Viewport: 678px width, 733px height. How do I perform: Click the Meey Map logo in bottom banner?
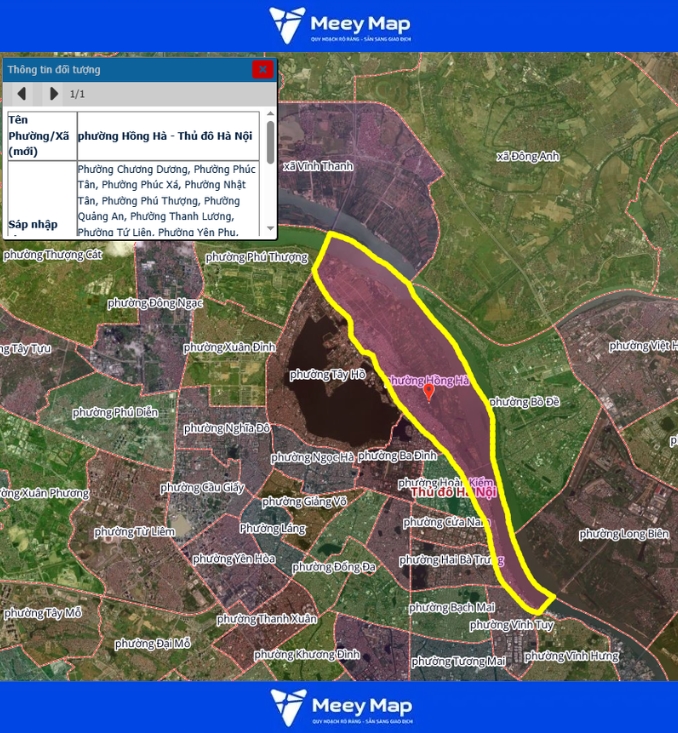click(339, 706)
